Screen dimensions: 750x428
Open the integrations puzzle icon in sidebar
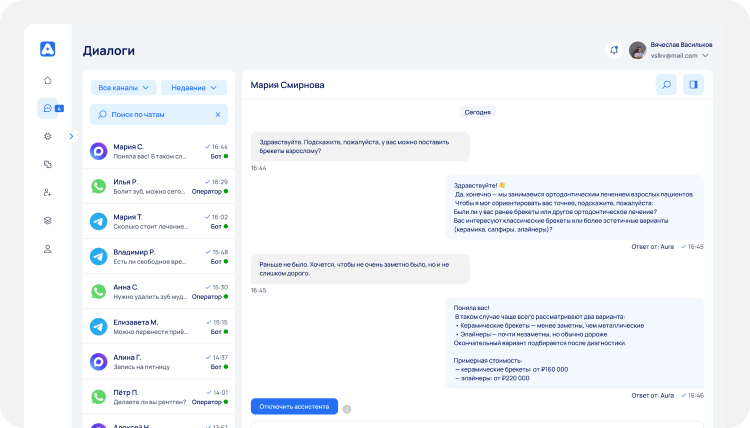pyautogui.click(x=47, y=165)
